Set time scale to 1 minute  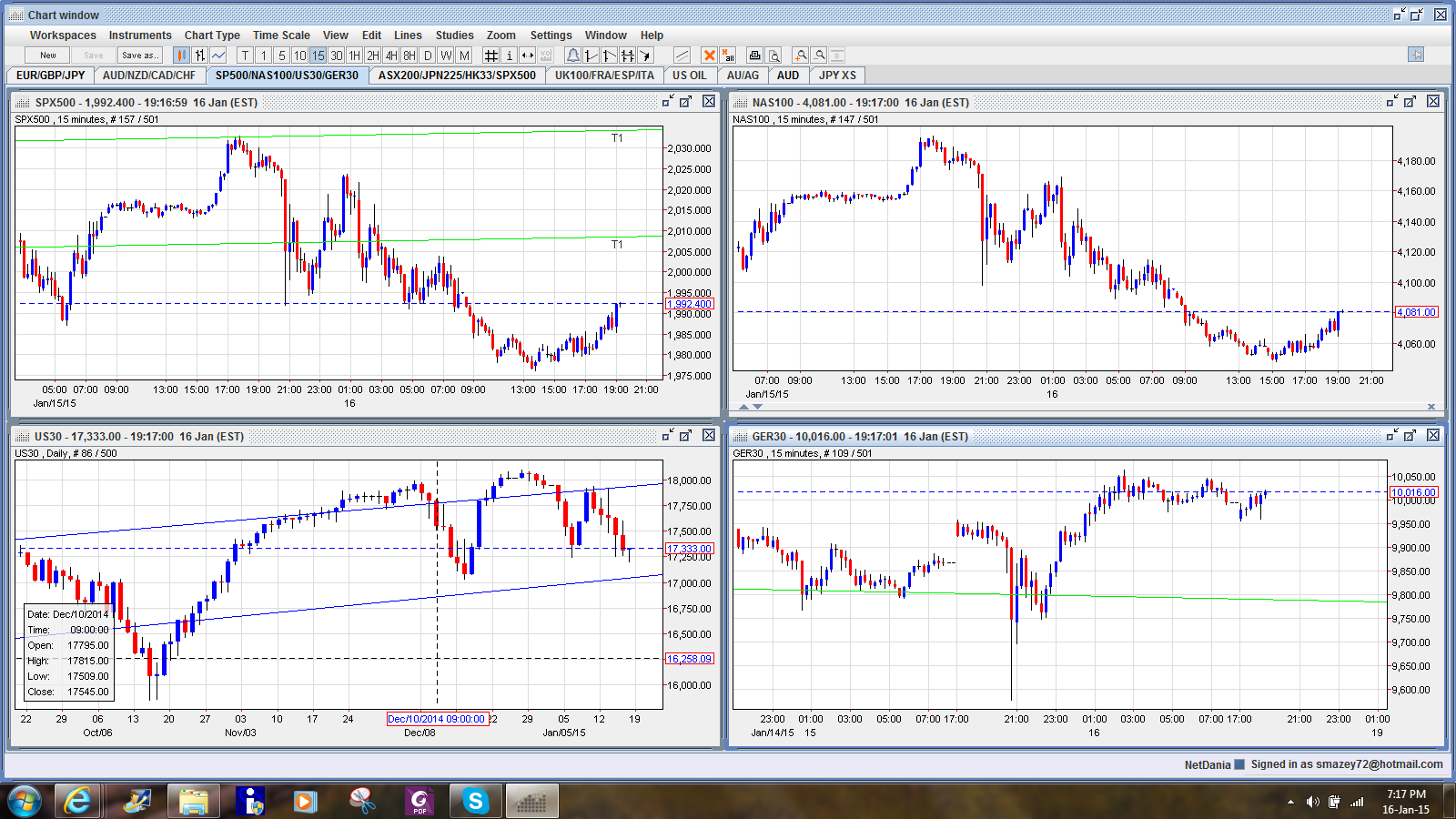(264, 56)
